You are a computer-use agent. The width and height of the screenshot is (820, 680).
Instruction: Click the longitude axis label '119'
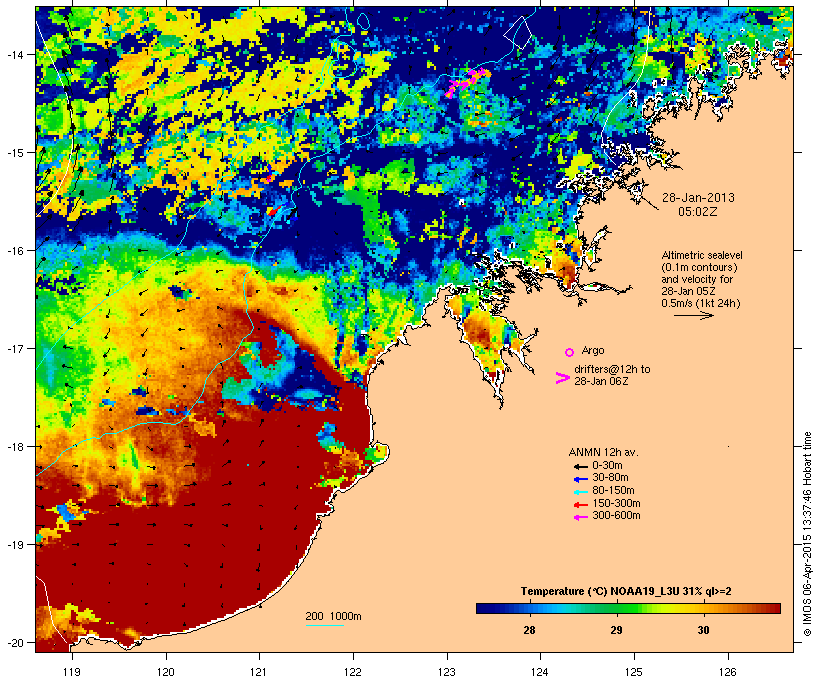click(x=72, y=672)
